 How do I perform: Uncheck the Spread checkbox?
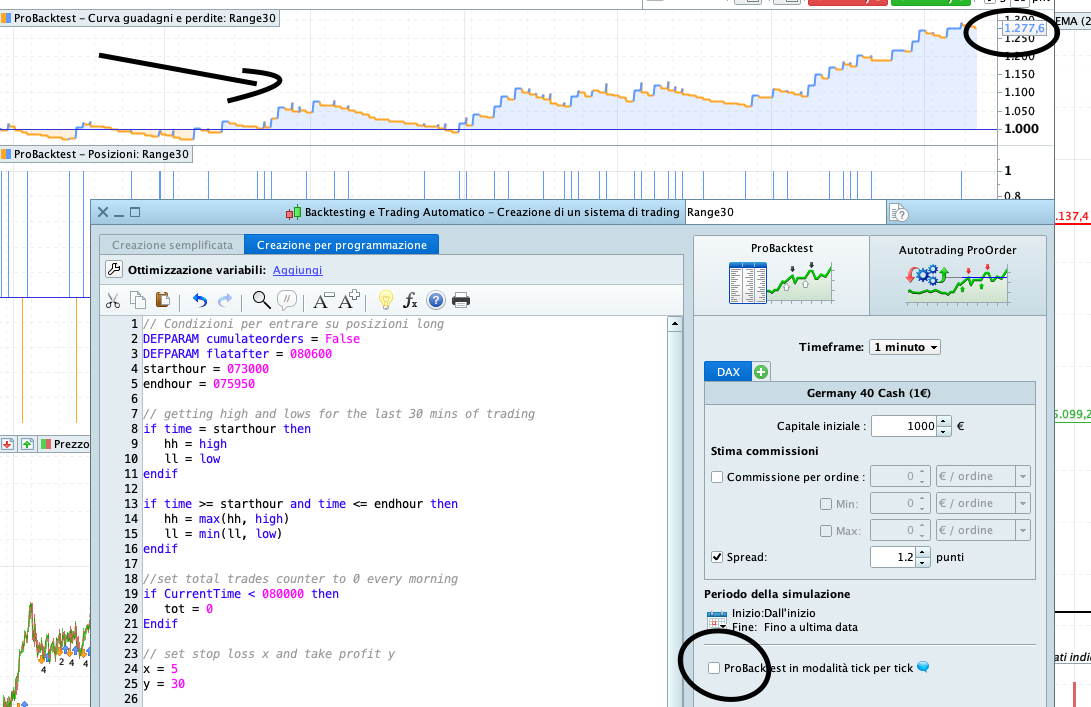(x=717, y=557)
